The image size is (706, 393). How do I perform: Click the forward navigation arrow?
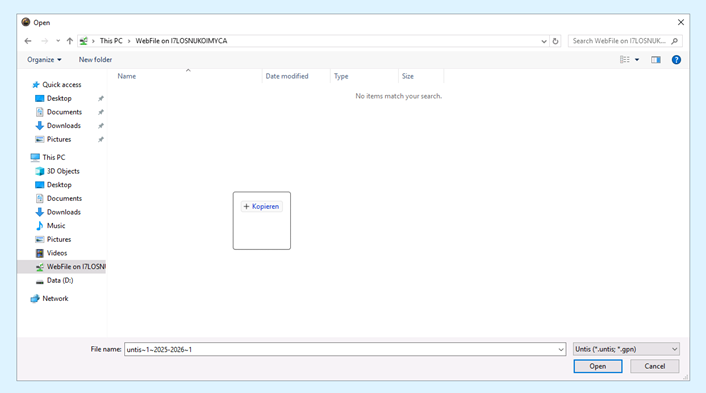[x=44, y=41]
